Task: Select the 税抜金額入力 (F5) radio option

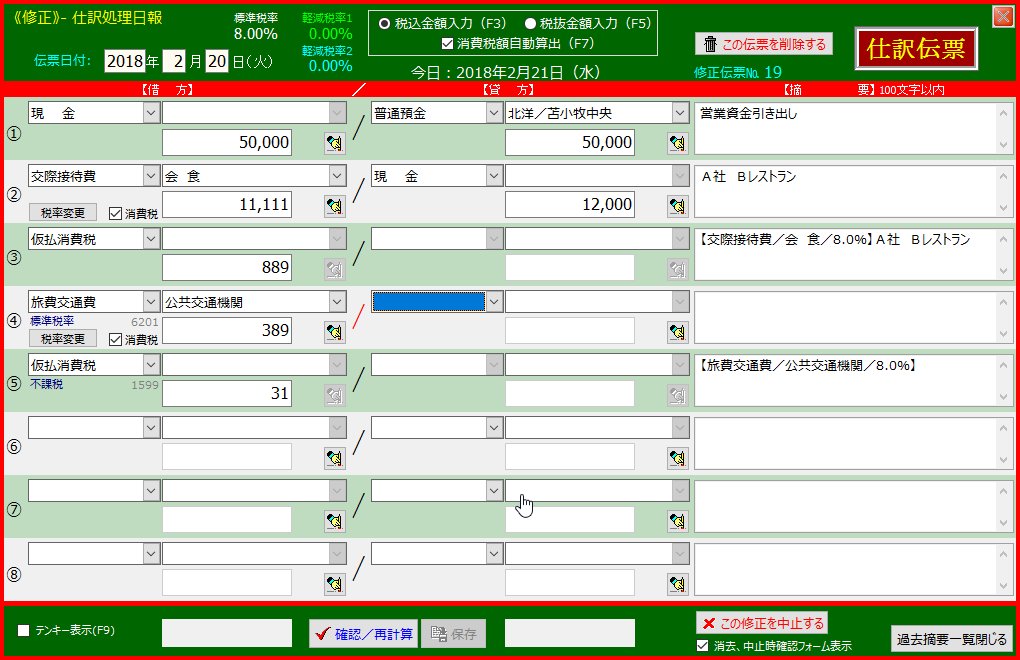Action: [x=531, y=23]
